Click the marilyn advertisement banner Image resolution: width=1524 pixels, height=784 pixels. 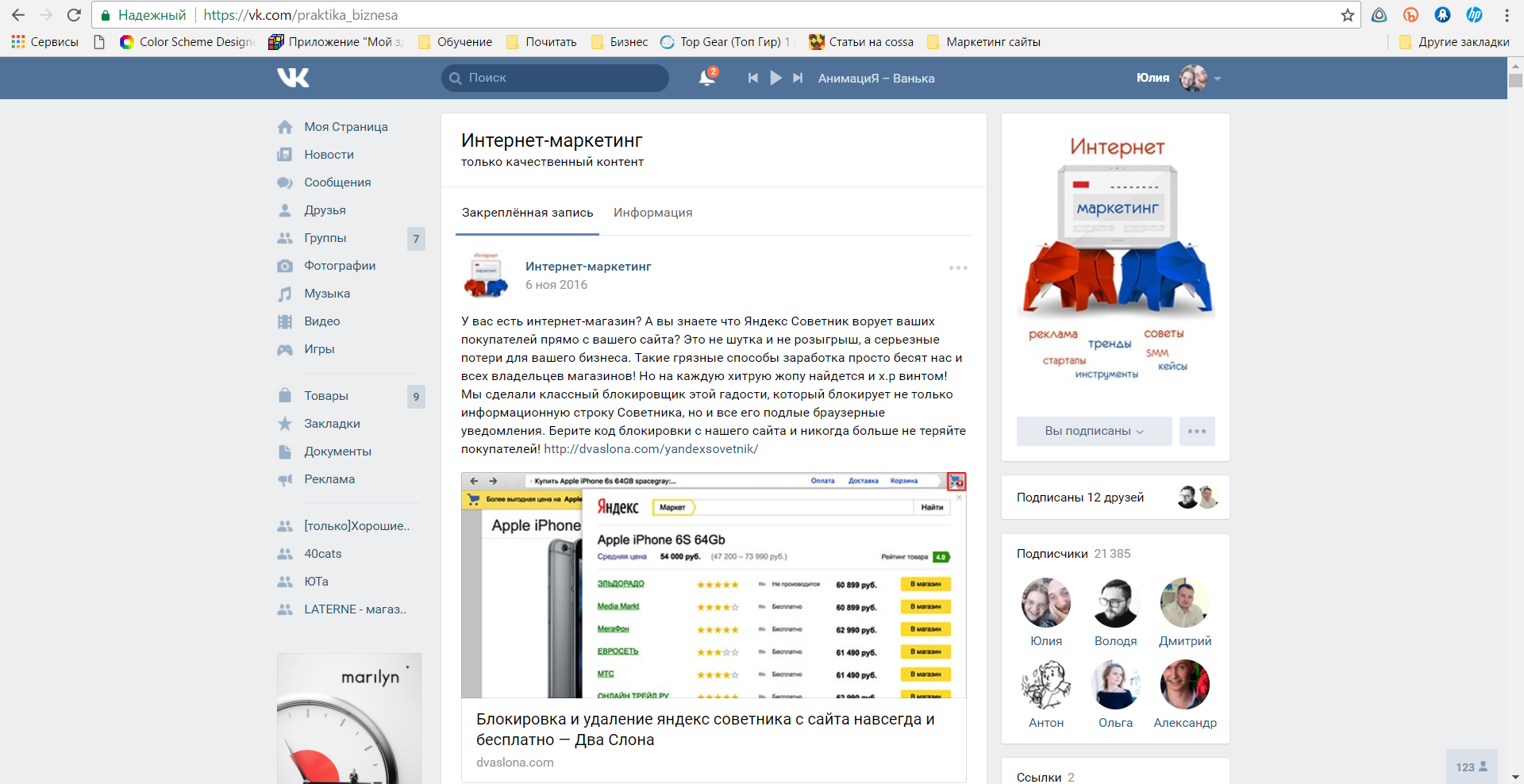[x=349, y=719]
